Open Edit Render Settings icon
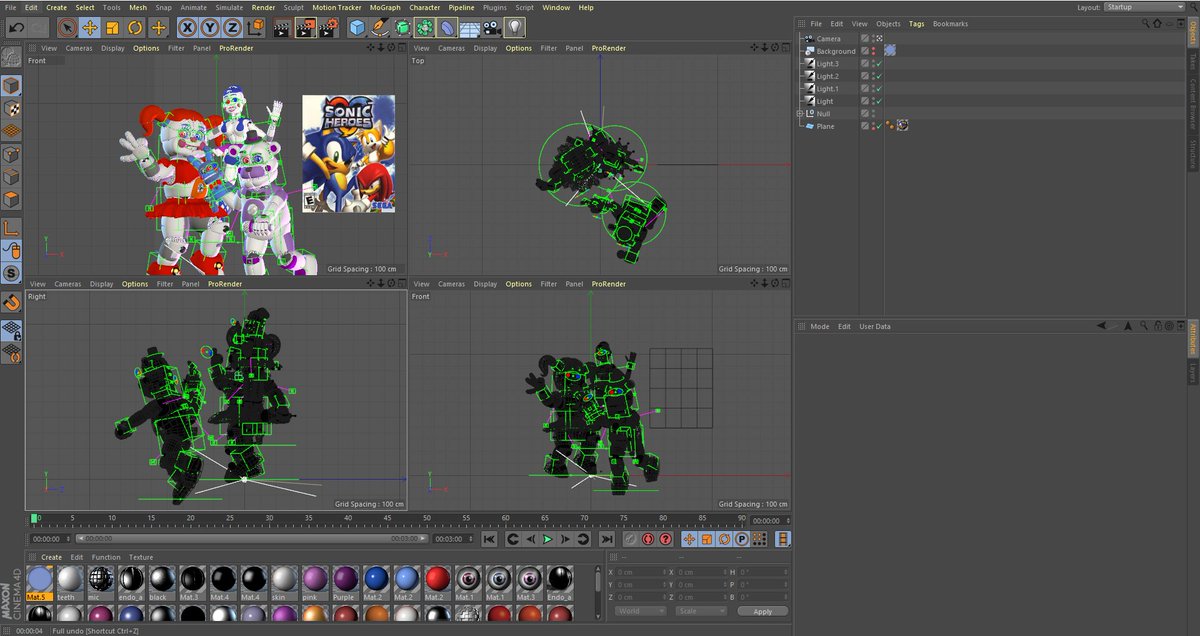Image resolution: width=1200 pixels, height=636 pixels. tap(329, 27)
